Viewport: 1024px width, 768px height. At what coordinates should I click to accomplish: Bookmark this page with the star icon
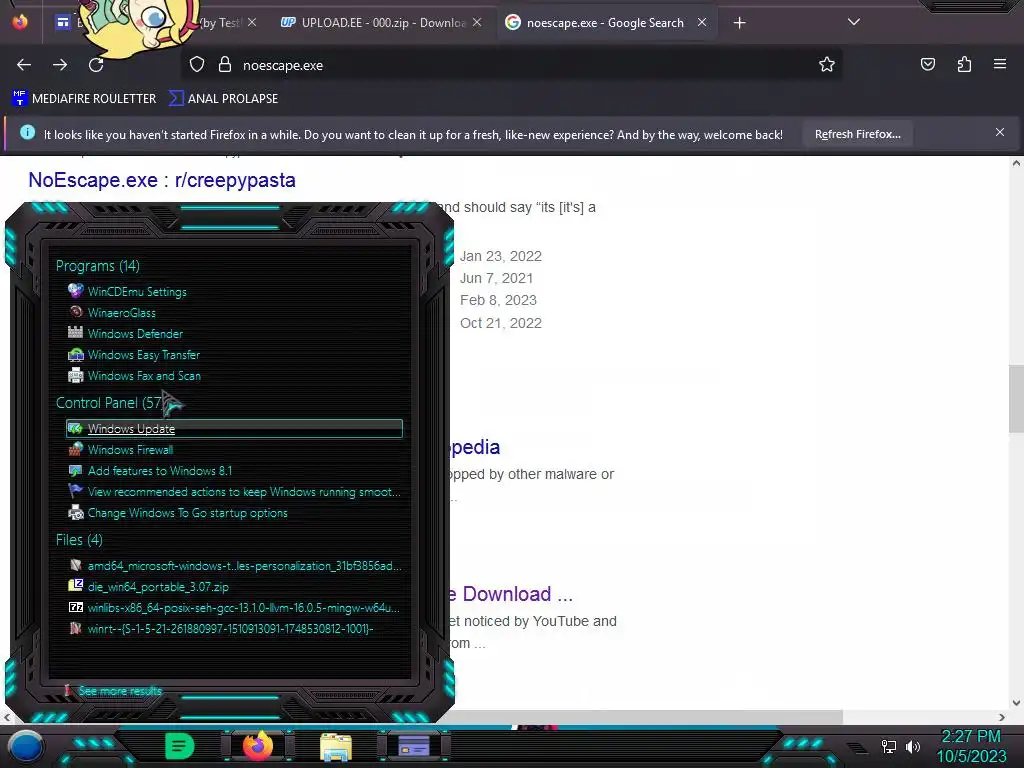click(827, 65)
